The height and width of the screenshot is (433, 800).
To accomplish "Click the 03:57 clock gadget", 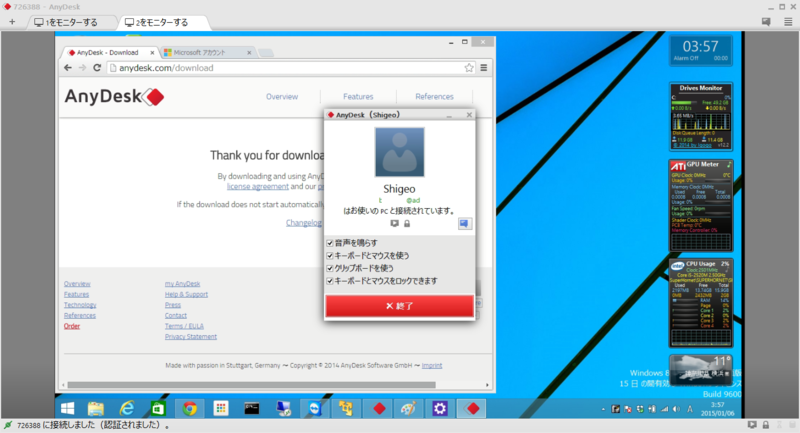I will coord(701,50).
